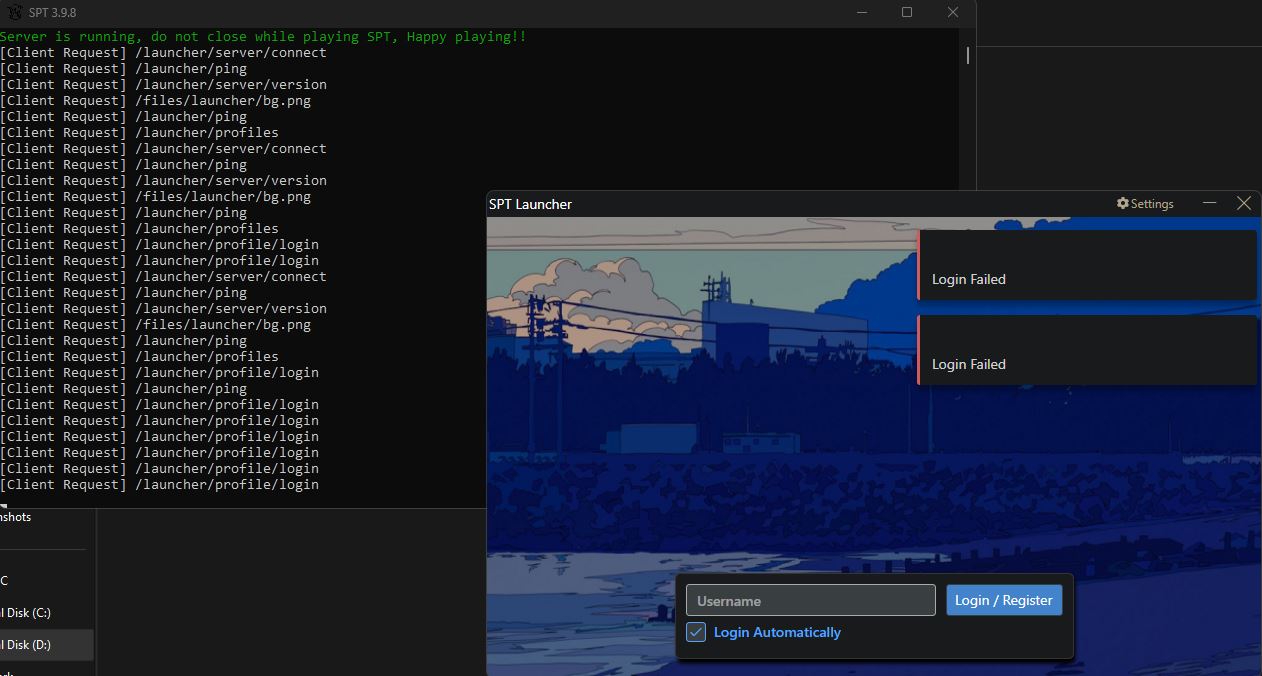This screenshot has height=676, width=1262.
Task: Click the green "Server is running" console line
Action: click(x=263, y=36)
